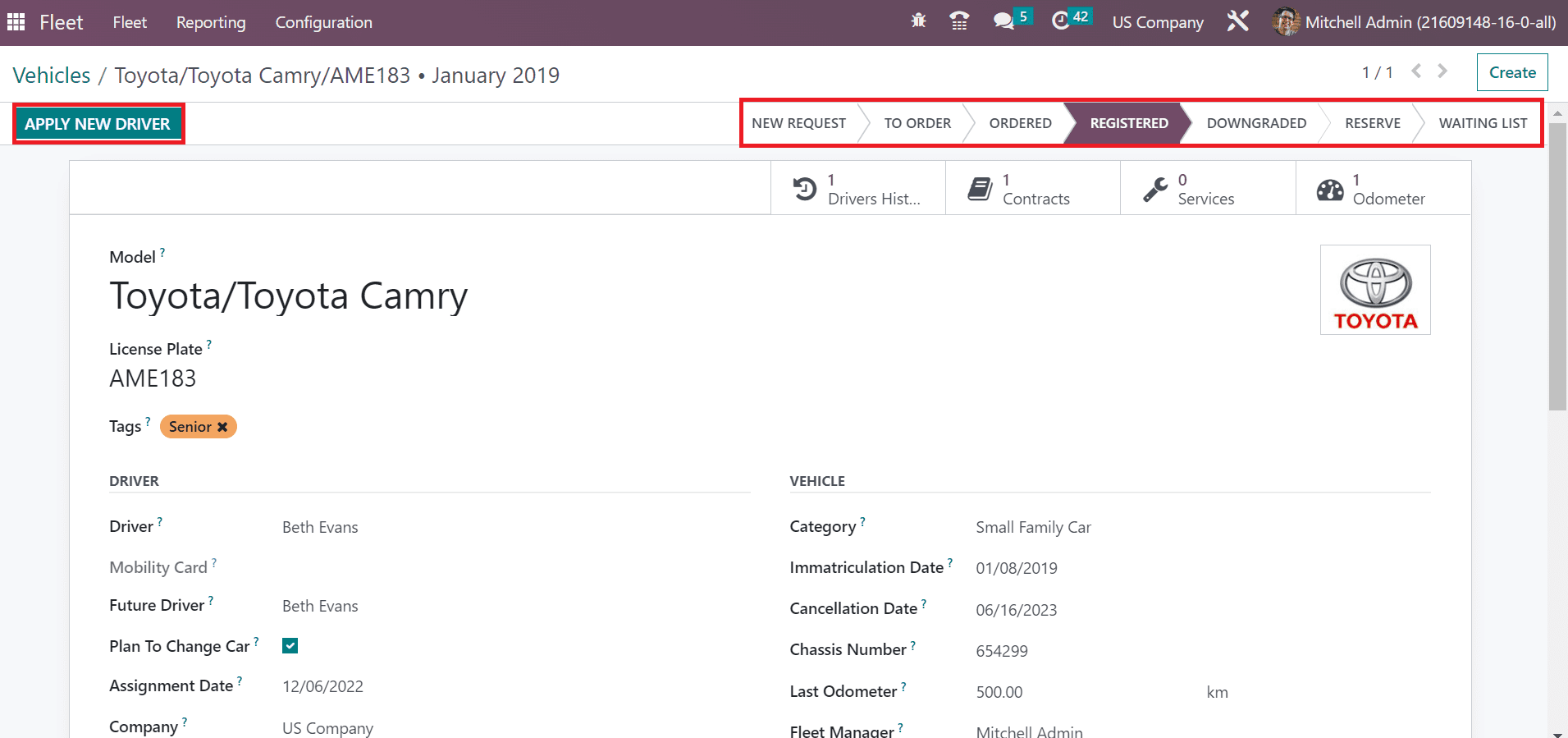Set status to Reserve

click(x=1373, y=123)
